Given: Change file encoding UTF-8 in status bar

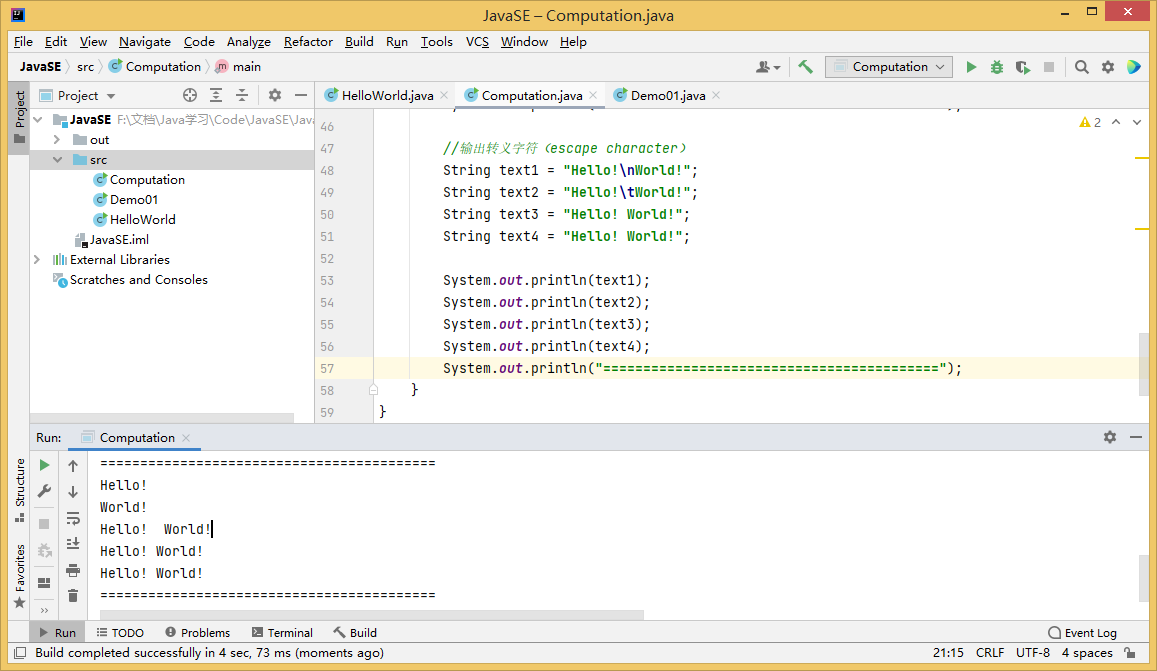Looking at the screenshot, I should click(1032, 653).
